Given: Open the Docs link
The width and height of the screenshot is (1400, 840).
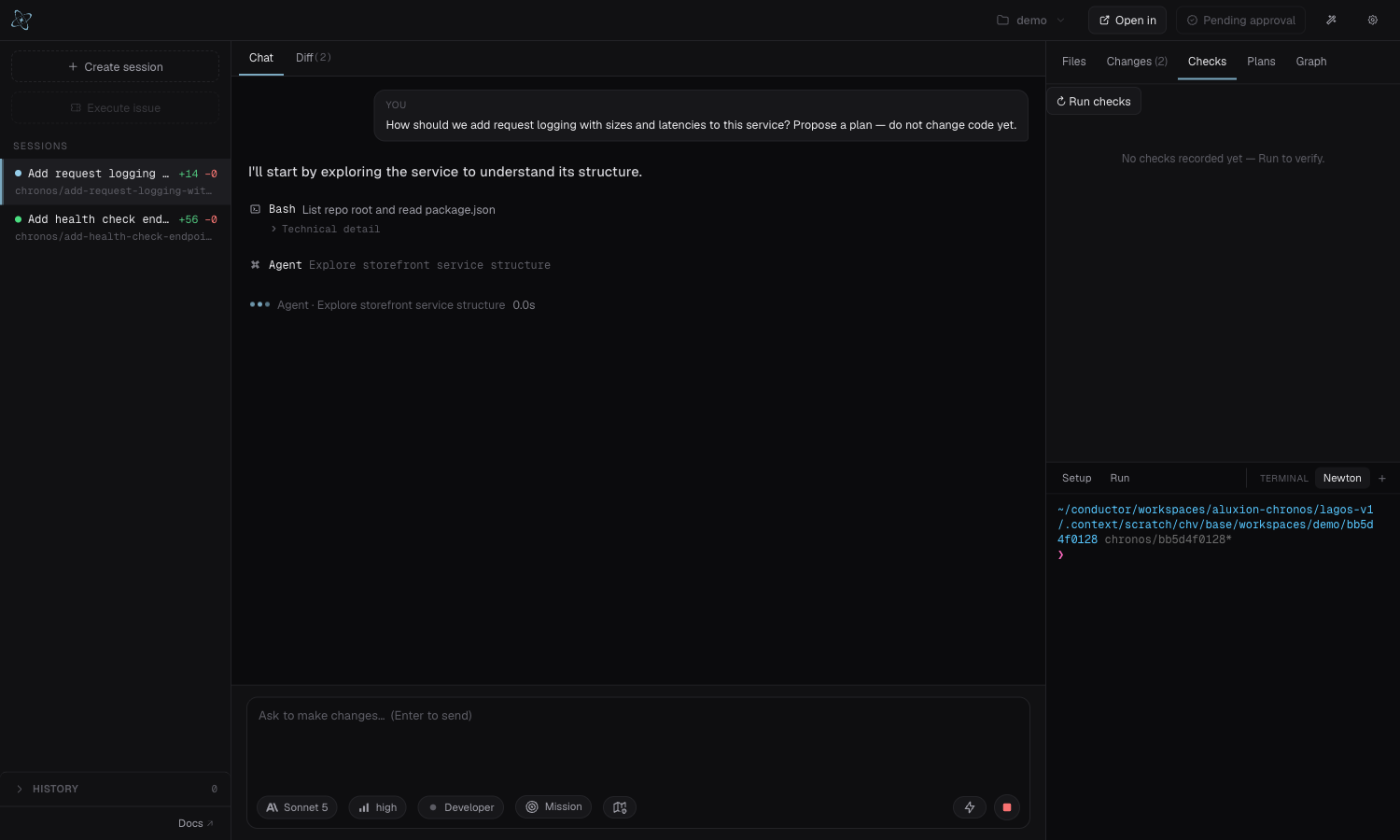Looking at the screenshot, I should point(196,823).
